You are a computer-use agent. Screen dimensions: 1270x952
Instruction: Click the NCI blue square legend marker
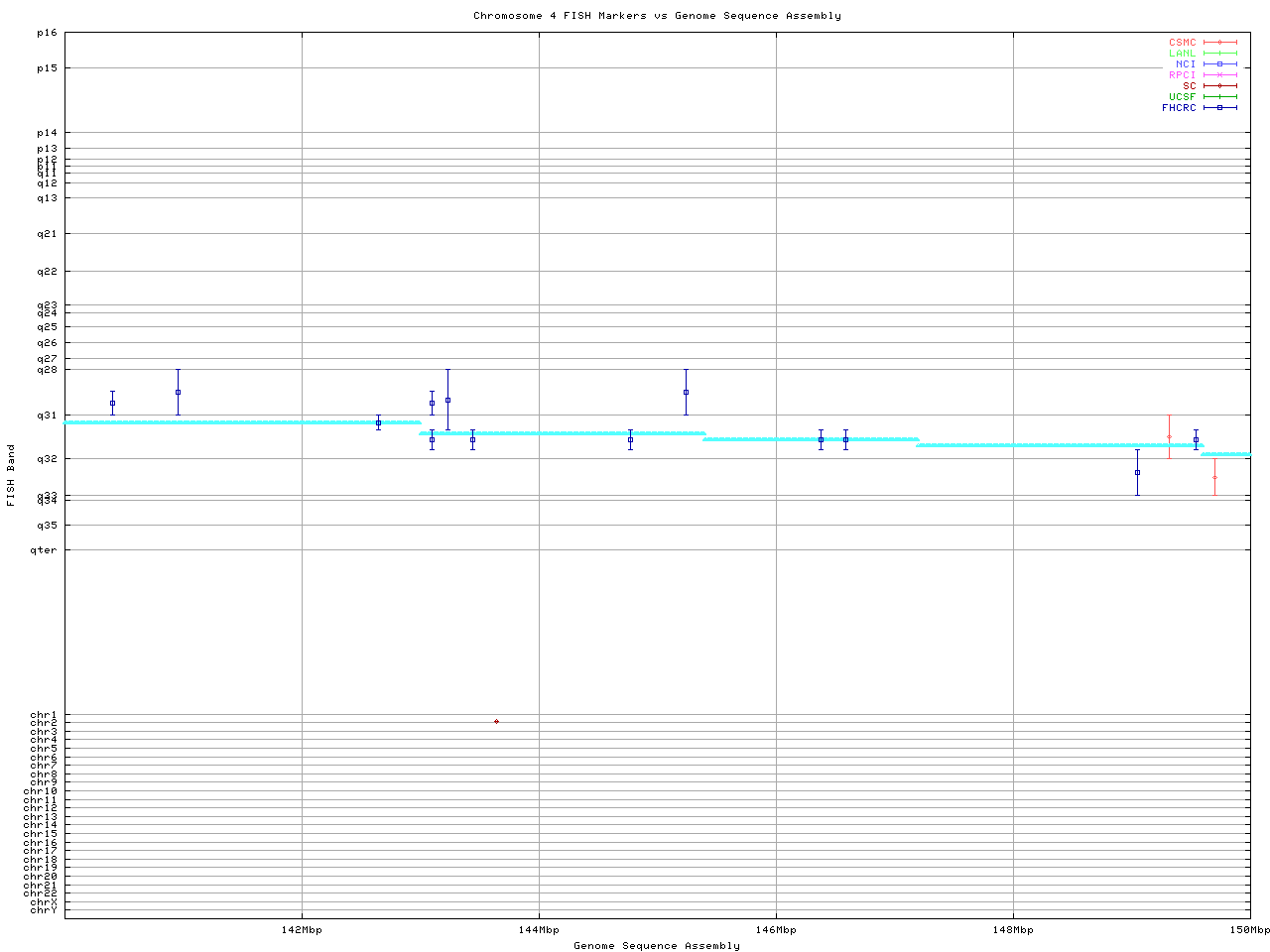click(1219, 64)
